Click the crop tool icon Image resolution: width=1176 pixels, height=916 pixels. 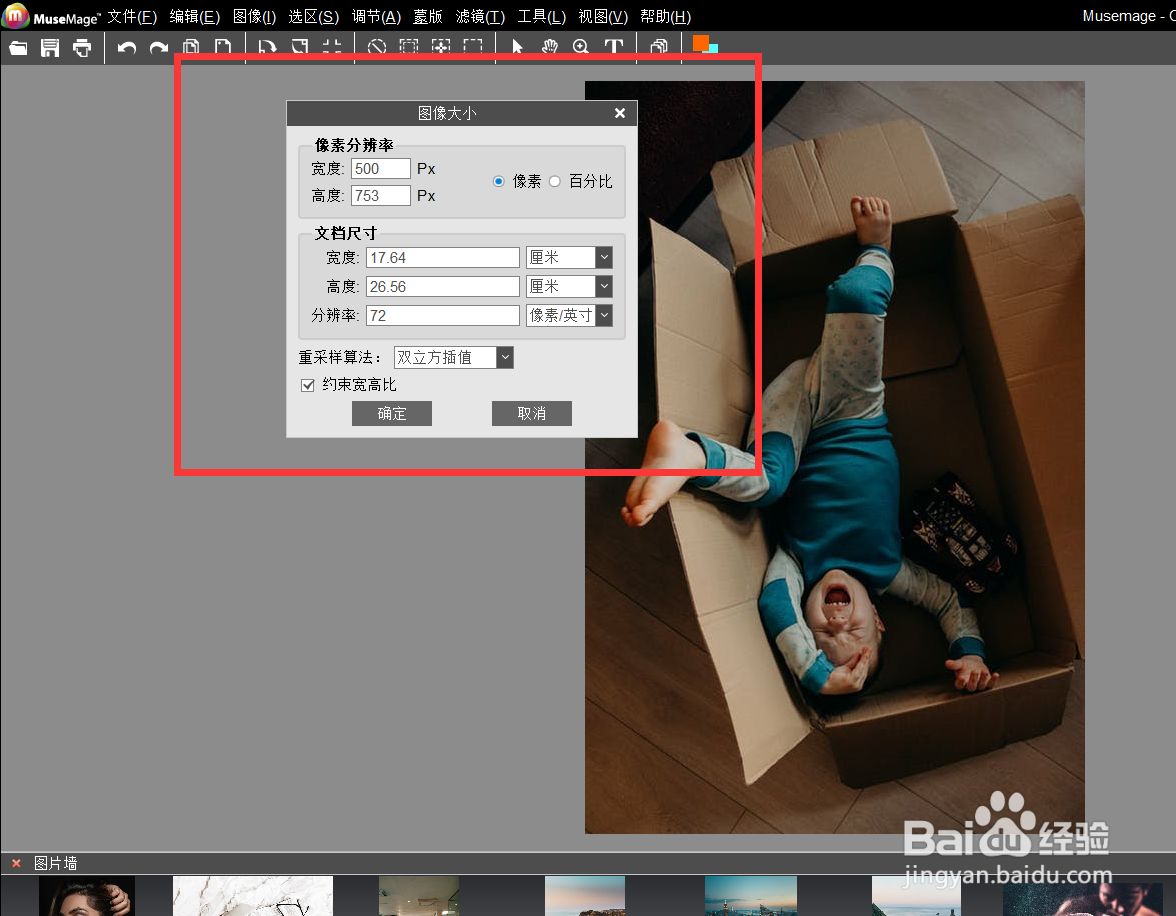332,47
